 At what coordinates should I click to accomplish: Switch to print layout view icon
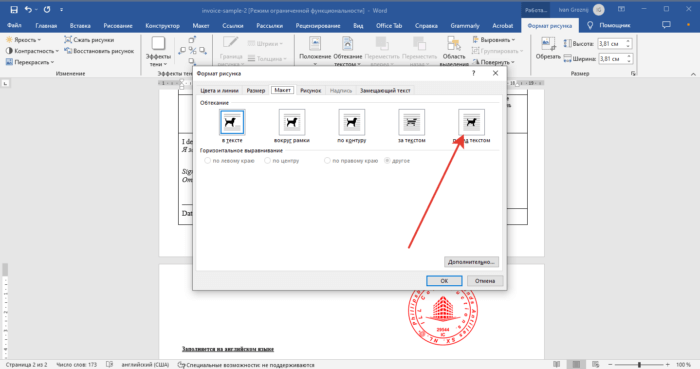[576, 365]
